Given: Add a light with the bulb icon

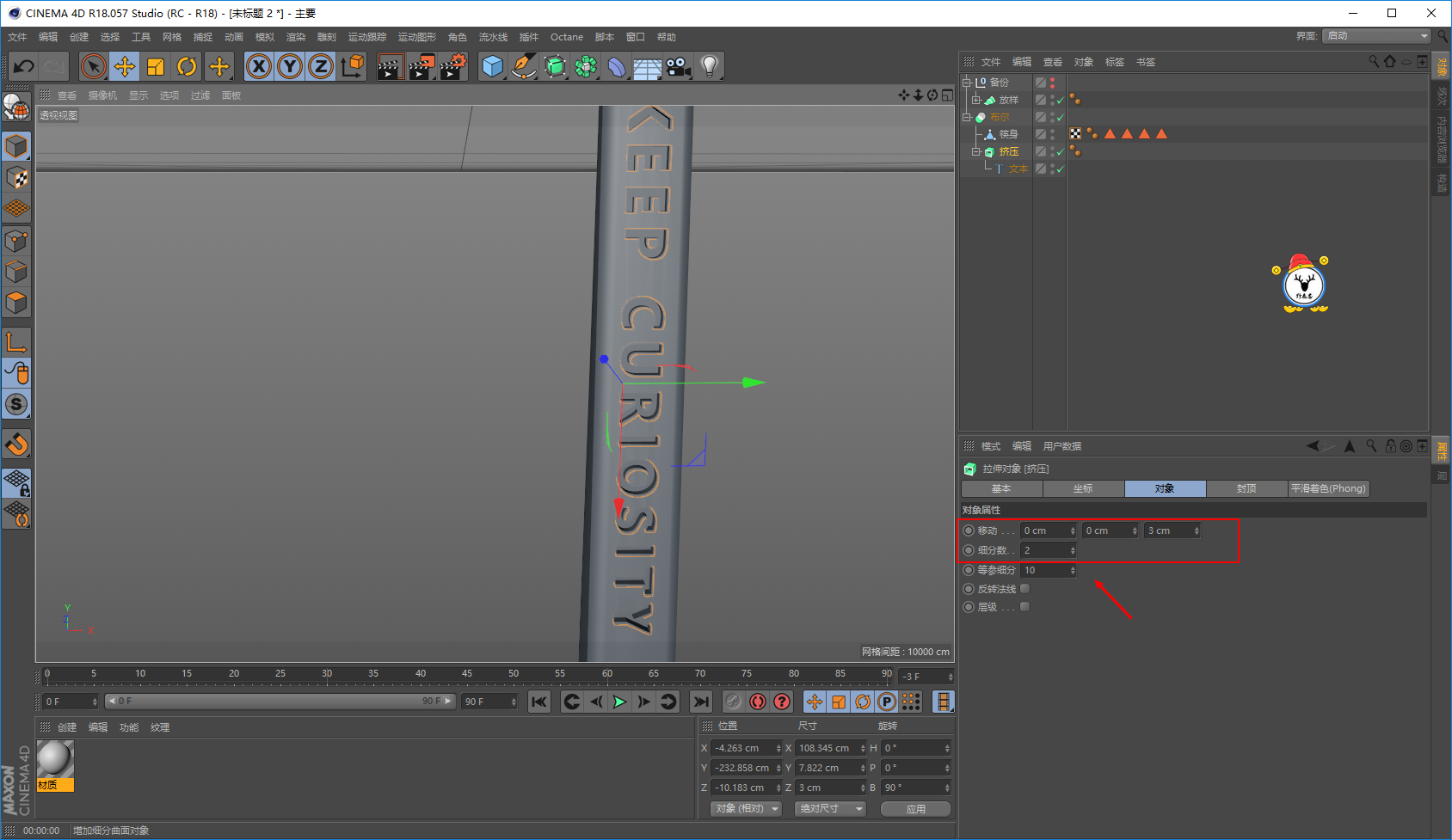Looking at the screenshot, I should coord(709,66).
